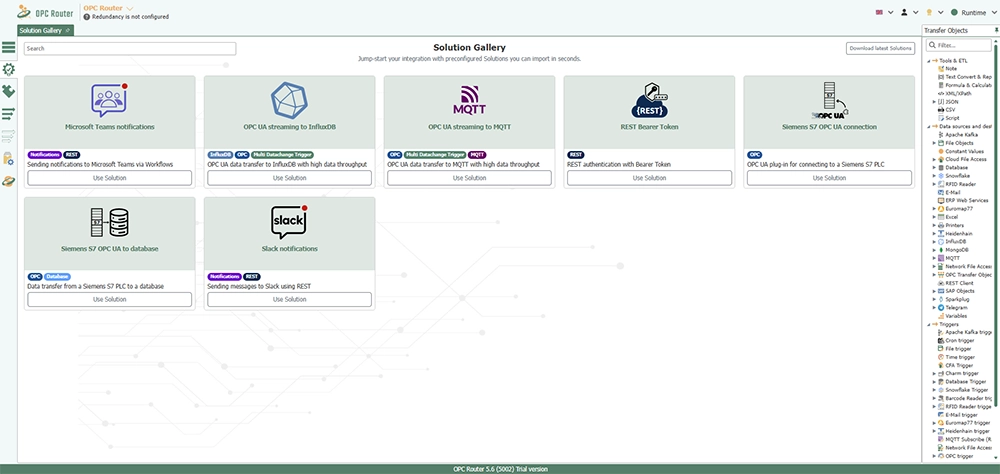
Task: Click the Microsoft Teams notifications card icon
Action: point(110,100)
